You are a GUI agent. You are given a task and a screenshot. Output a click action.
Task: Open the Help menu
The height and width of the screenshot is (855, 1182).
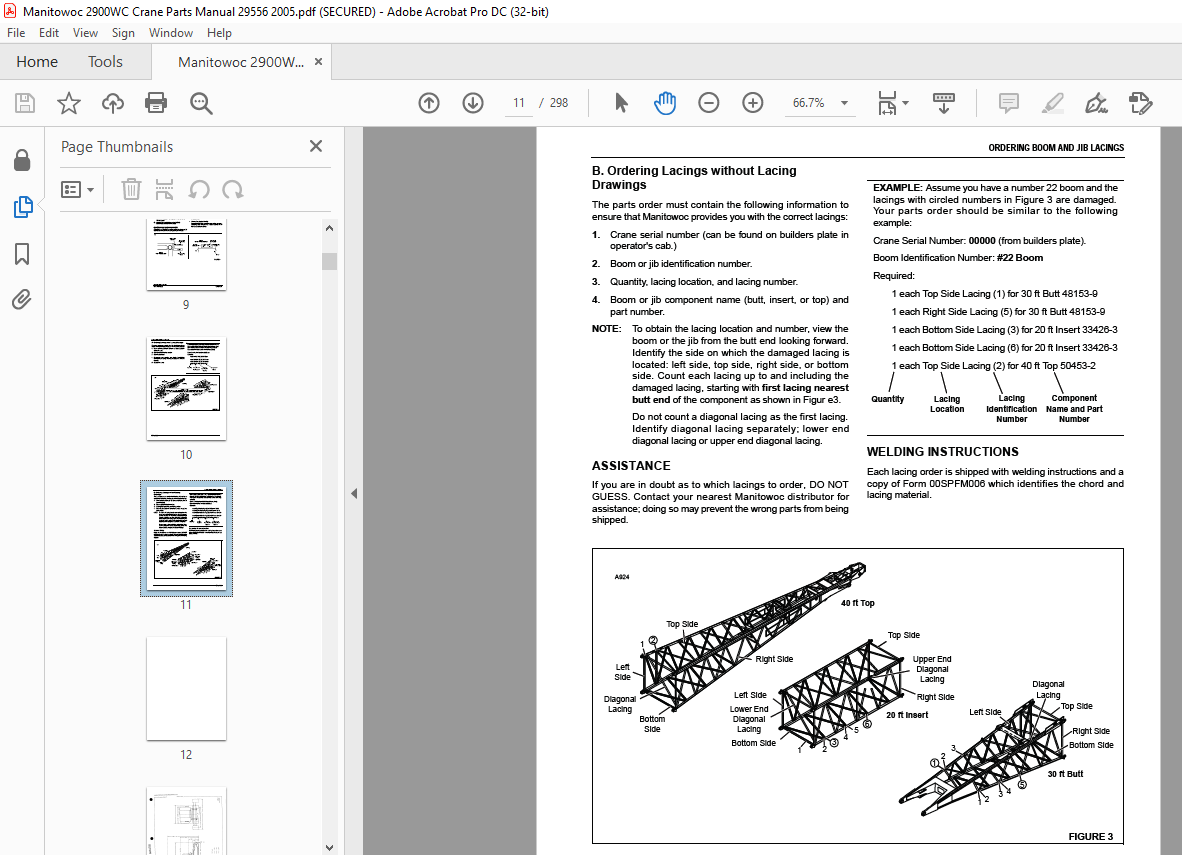tap(219, 32)
